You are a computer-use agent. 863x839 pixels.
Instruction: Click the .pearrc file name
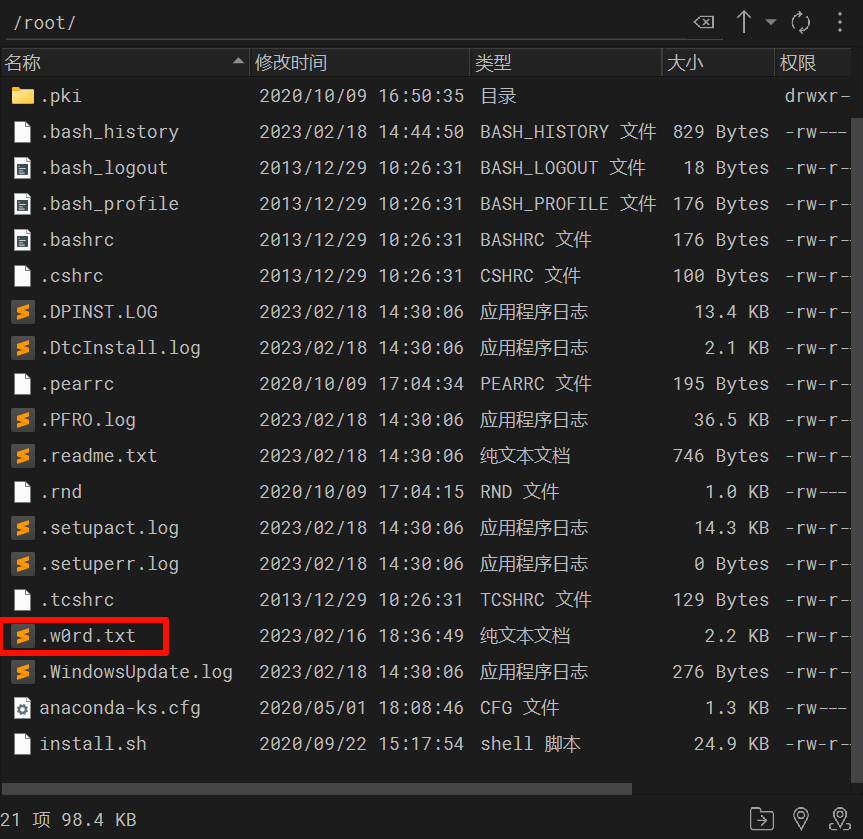click(78, 384)
